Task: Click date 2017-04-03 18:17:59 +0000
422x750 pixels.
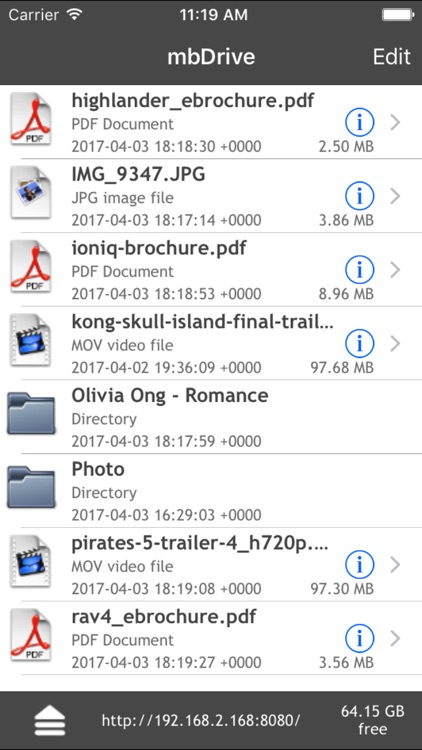Action: click(167, 441)
